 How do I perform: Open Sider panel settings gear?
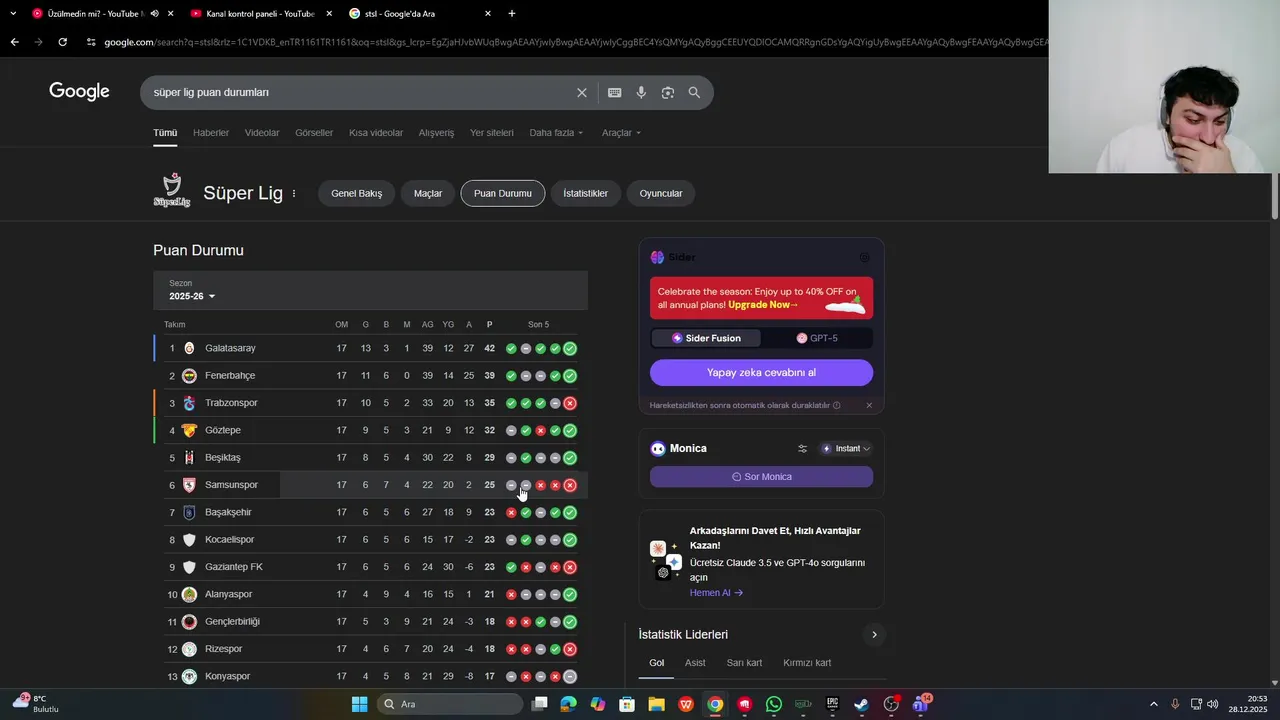click(x=864, y=257)
